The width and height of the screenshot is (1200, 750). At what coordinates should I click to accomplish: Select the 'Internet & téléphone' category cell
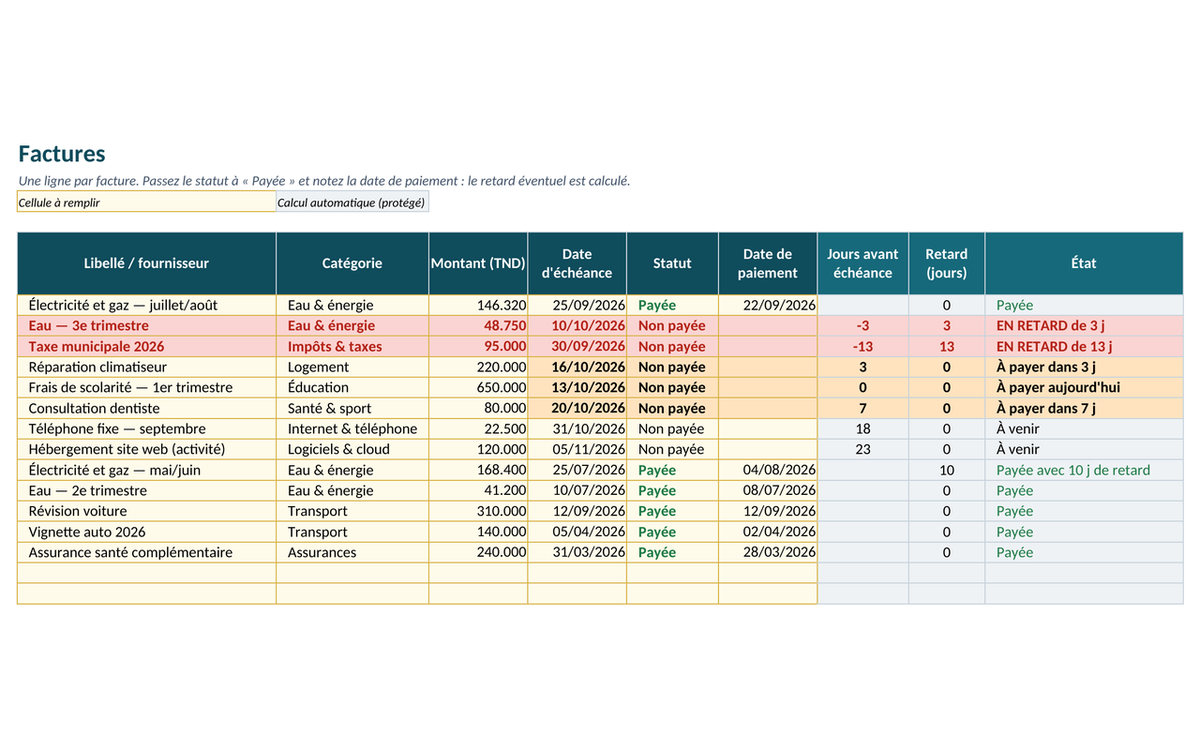[352, 428]
